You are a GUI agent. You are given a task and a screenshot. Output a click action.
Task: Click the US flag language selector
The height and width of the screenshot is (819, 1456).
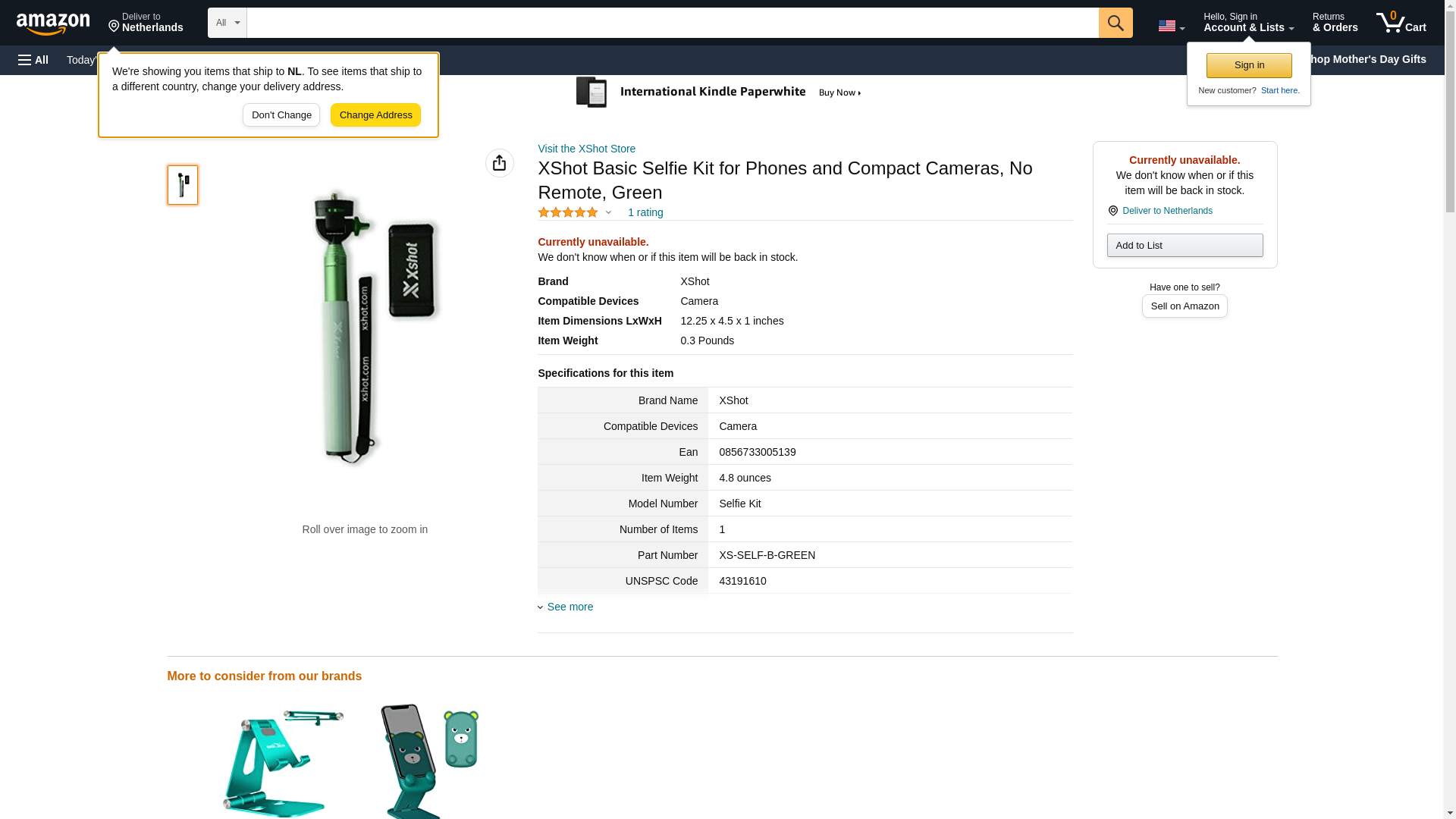pos(1170,26)
